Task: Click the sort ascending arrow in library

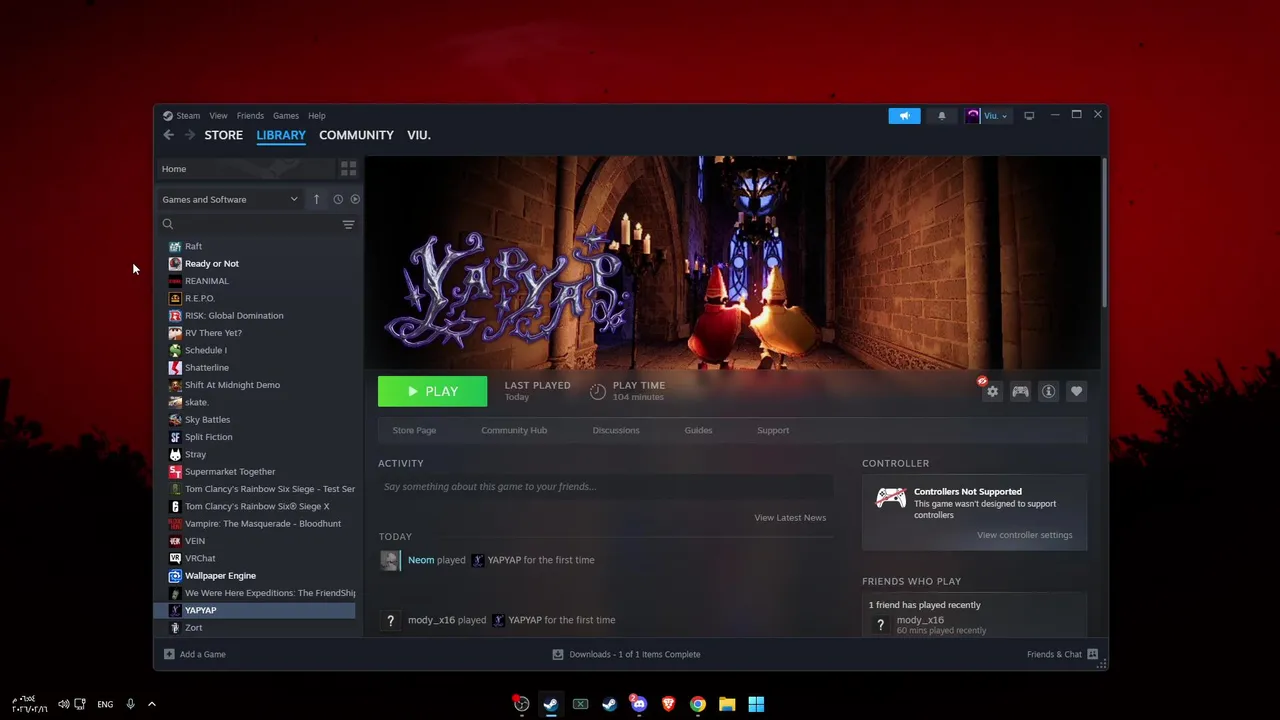Action: tap(316, 199)
